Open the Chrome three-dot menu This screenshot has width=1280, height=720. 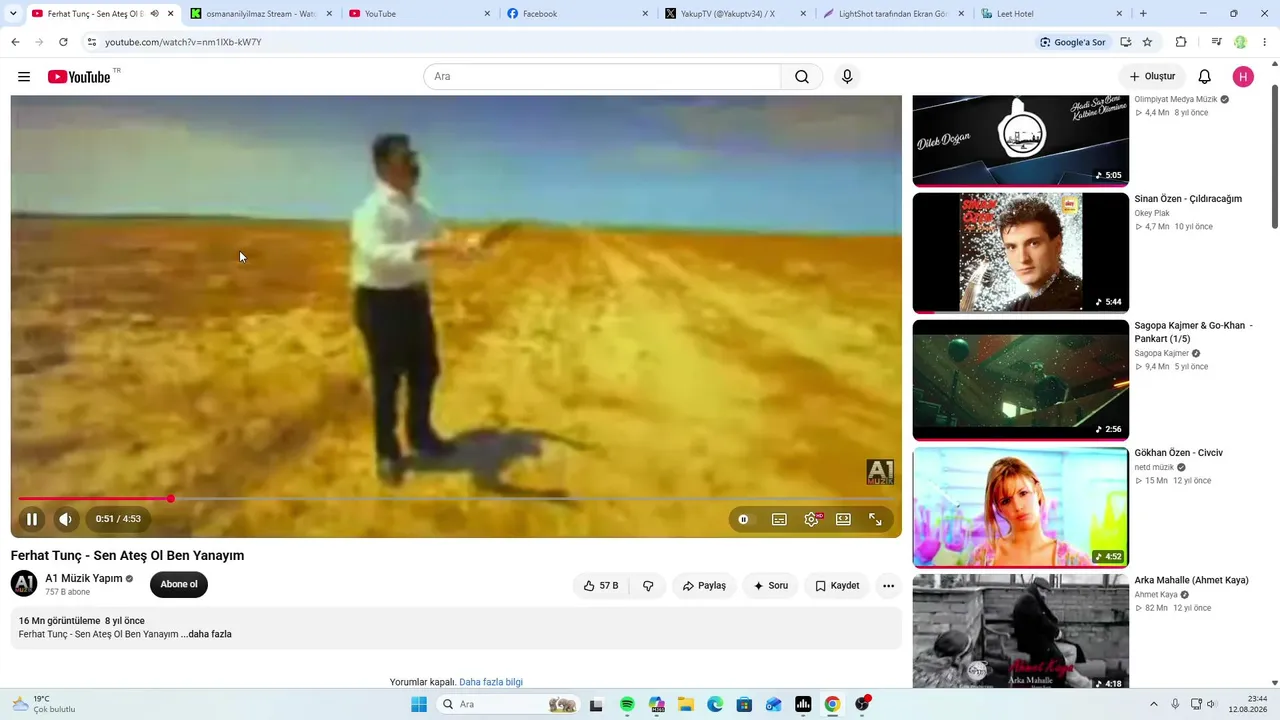(1265, 42)
